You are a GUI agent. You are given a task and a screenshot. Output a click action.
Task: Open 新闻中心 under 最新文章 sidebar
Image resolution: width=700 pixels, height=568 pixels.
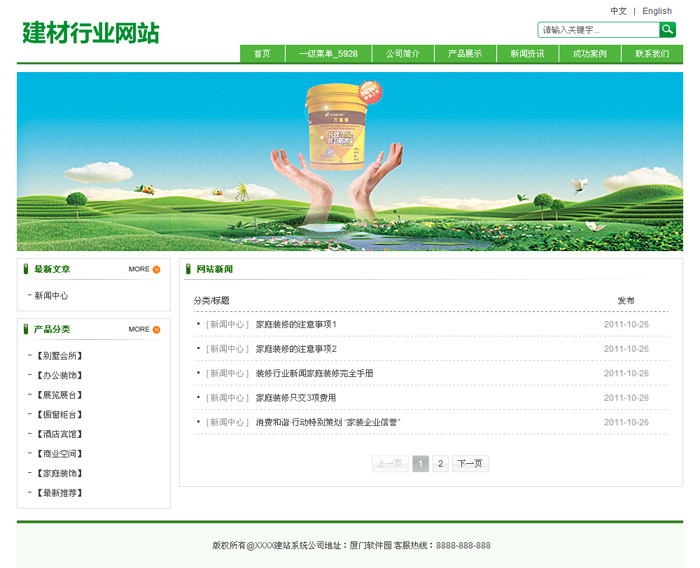click(51, 296)
